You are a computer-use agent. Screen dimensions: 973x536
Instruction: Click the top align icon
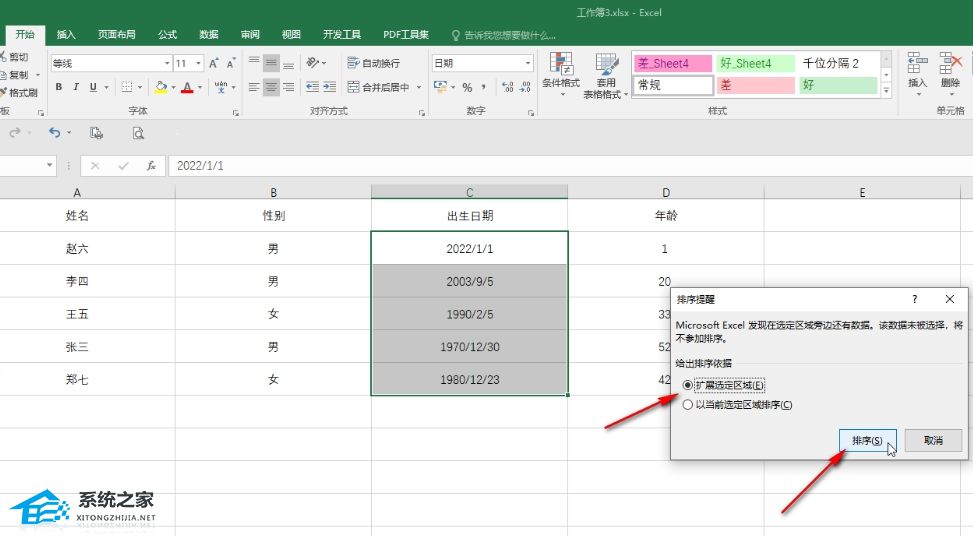(254, 63)
